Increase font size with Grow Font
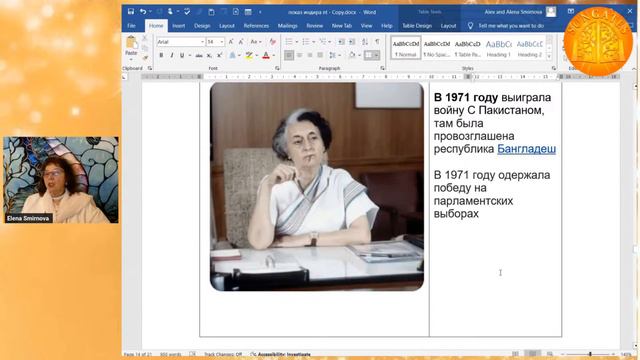The width and height of the screenshot is (640, 360). pyautogui.click(x=231, y=42)
